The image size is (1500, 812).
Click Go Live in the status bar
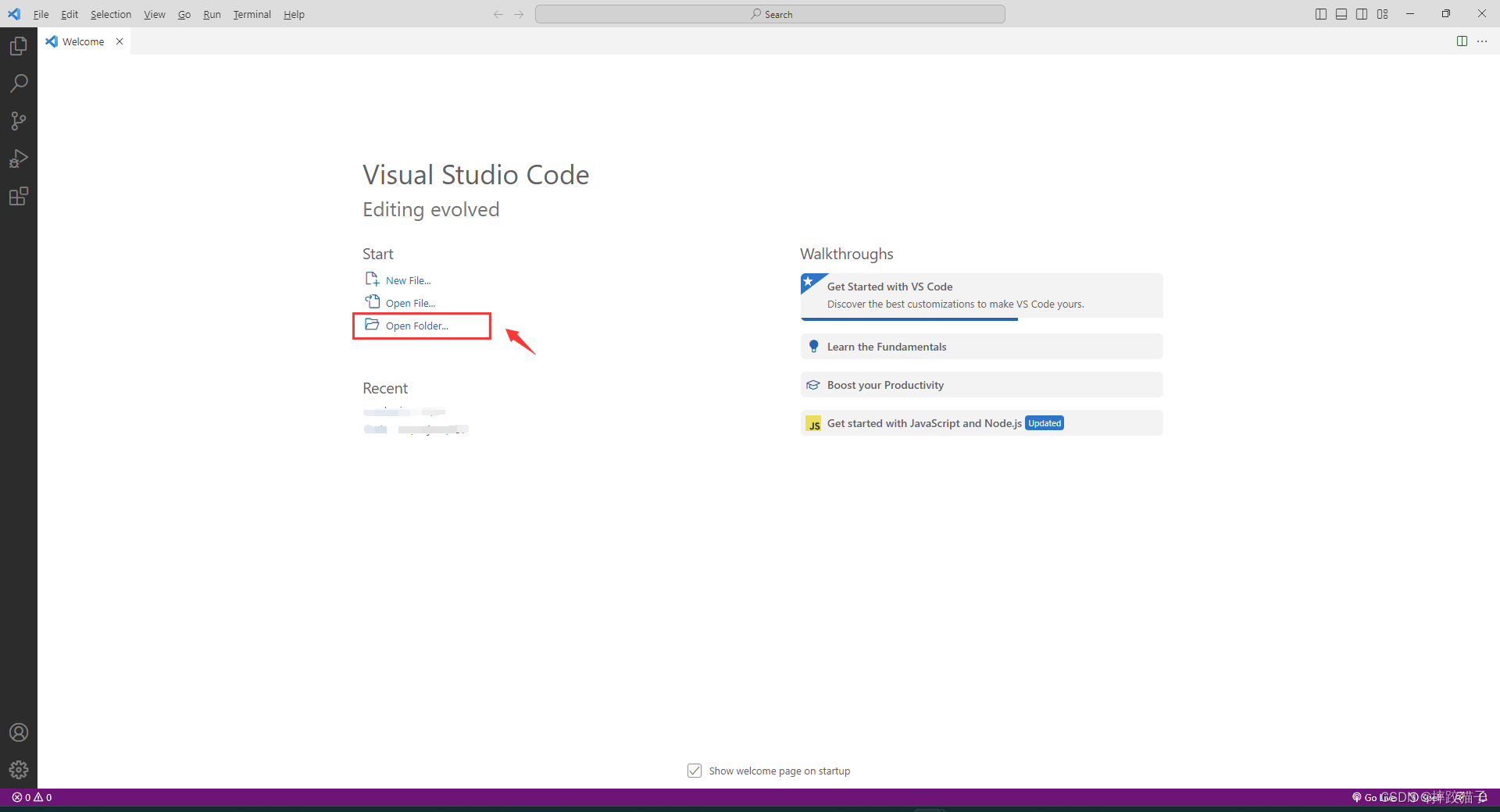pyautogui.click(x=1373, y=797)
